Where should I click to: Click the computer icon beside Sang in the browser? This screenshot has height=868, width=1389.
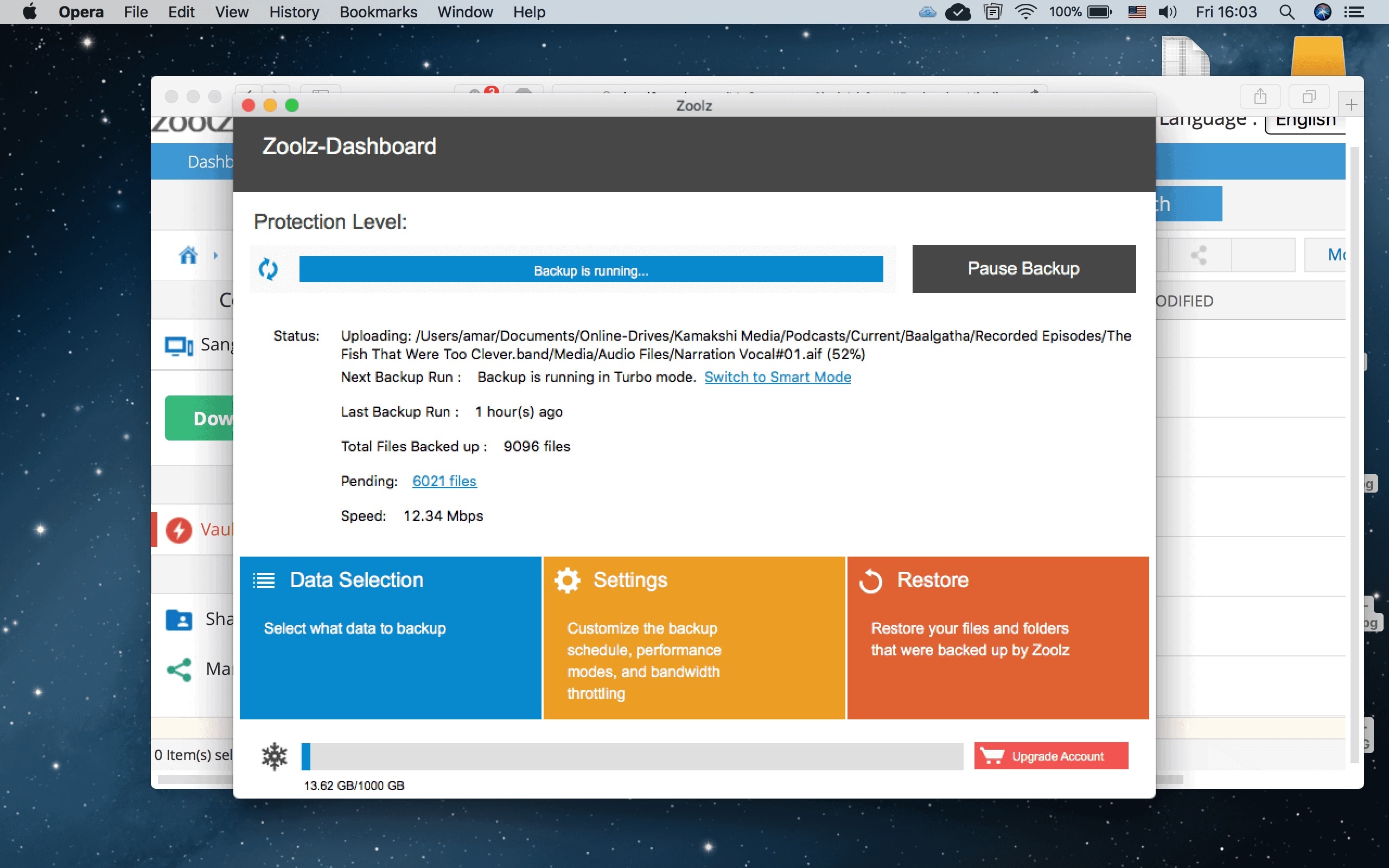tap(179, 346)
